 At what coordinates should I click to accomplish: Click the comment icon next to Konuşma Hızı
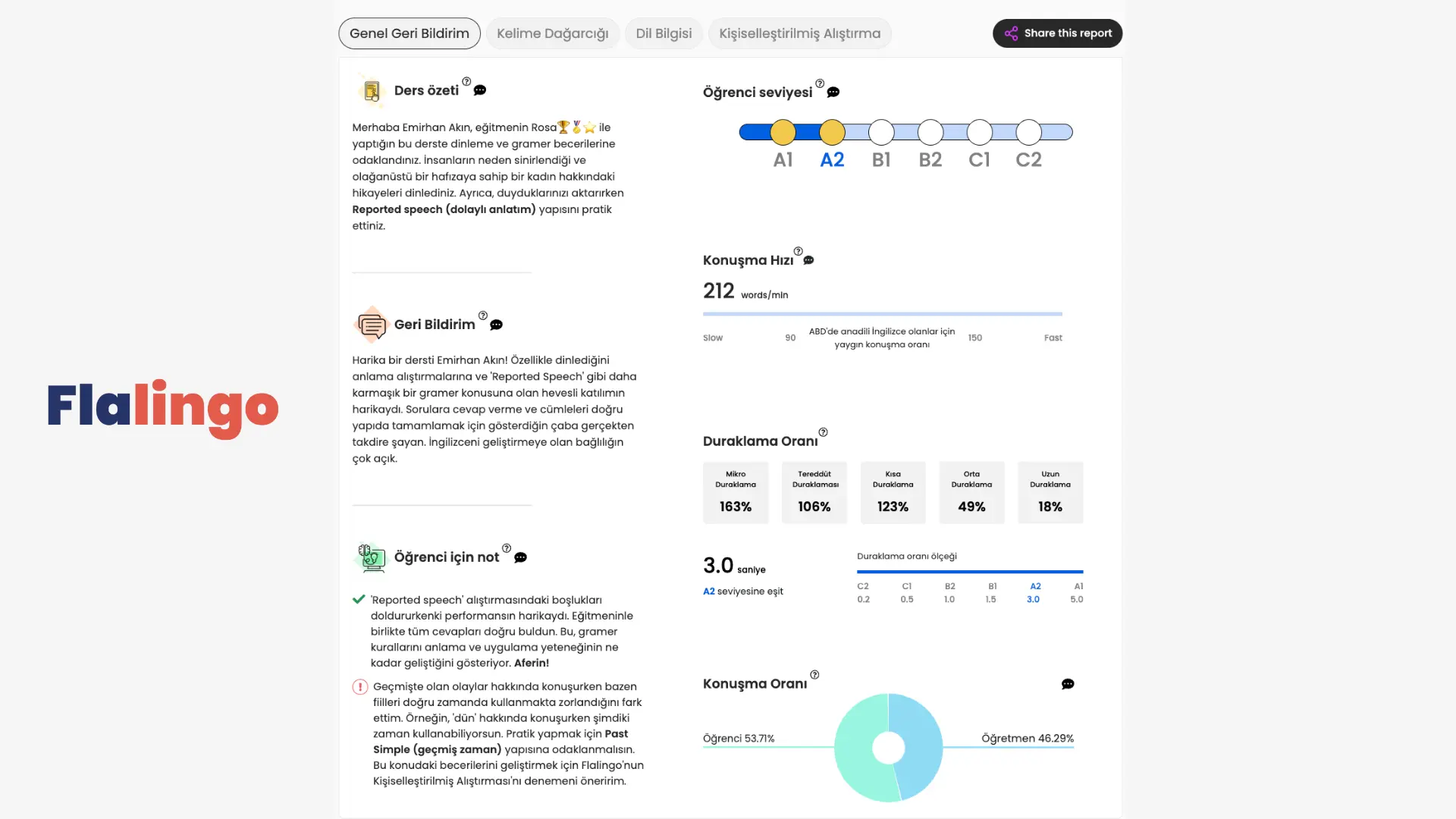(x=808, y=260)
